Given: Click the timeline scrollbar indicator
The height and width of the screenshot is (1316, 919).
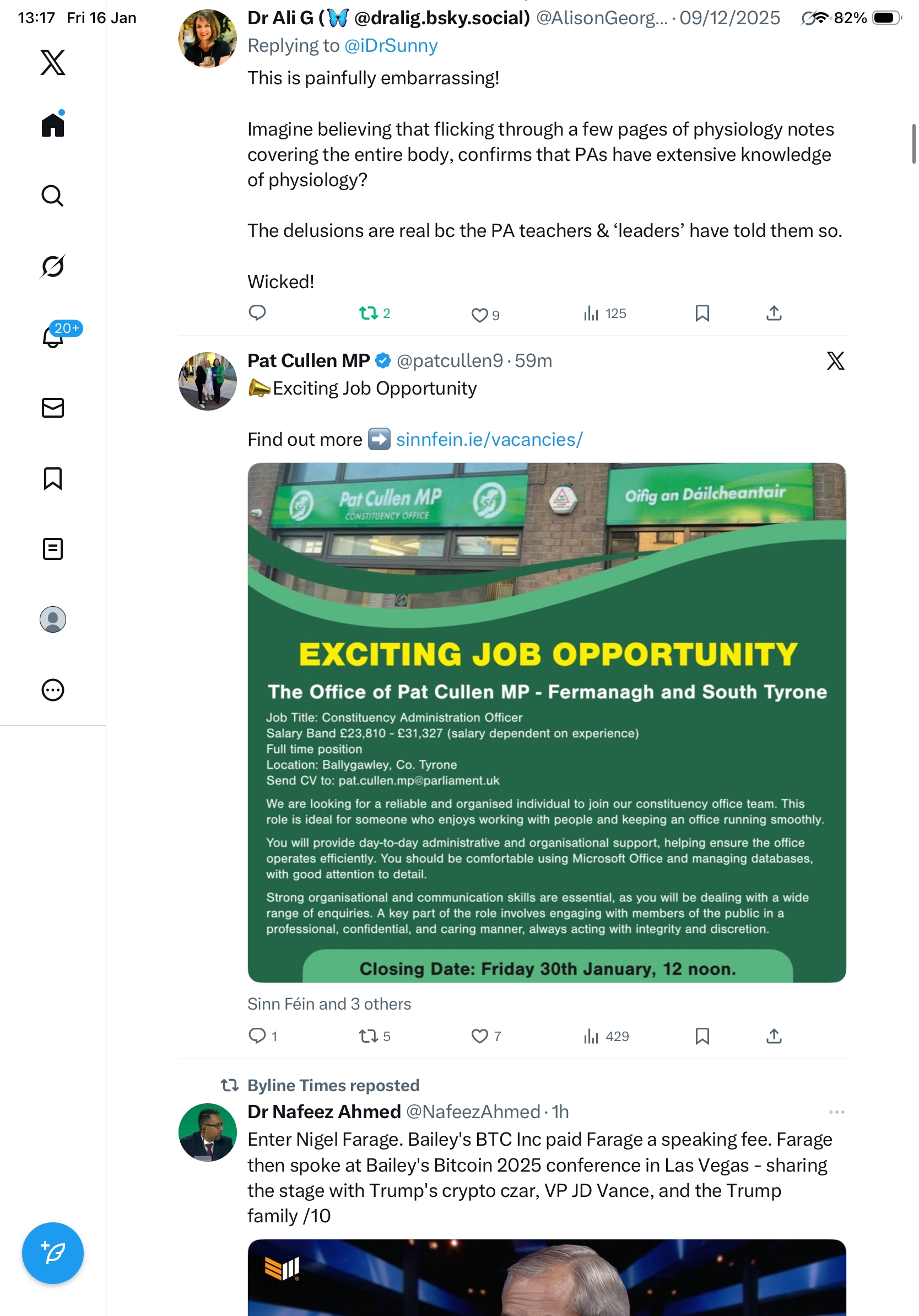Looking at the screenshot, I should pos(914,144).
